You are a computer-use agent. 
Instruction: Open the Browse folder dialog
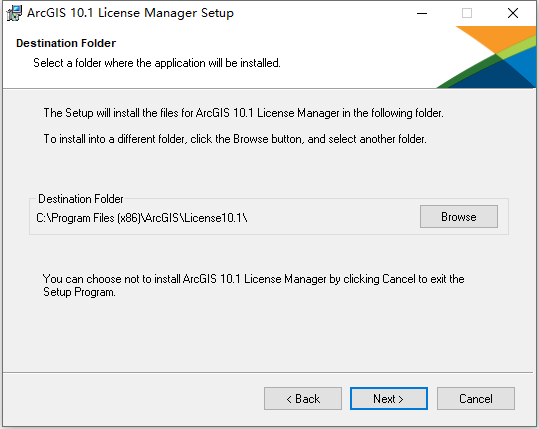tap(459, 217)
